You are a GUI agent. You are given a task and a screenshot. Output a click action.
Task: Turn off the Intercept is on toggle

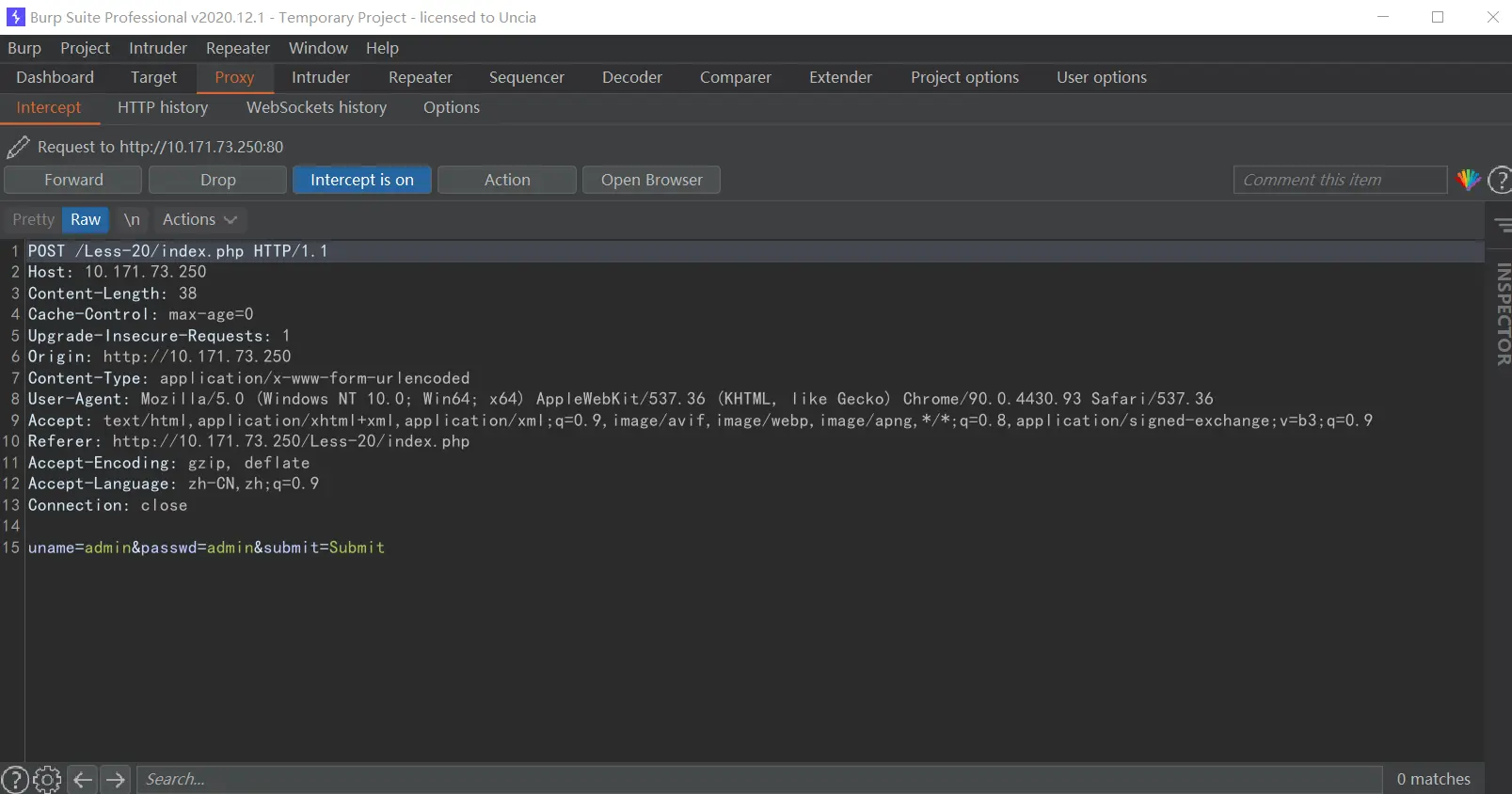(x=362, y=180)
